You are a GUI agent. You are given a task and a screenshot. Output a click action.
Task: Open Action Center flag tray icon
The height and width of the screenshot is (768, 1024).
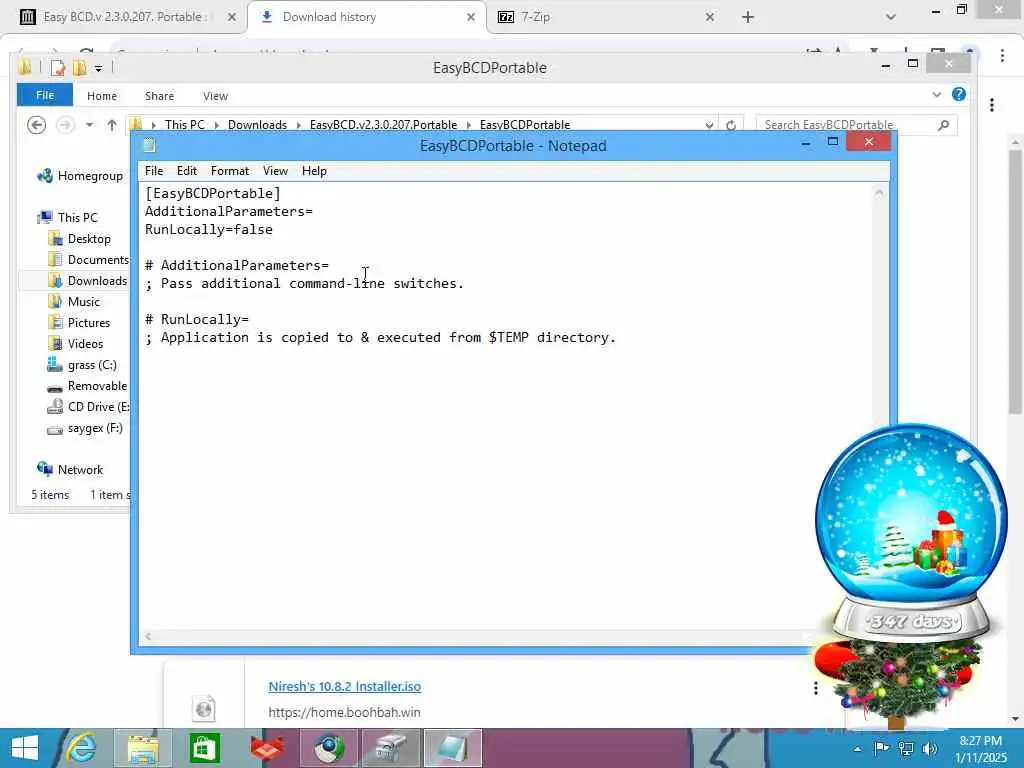881,748
